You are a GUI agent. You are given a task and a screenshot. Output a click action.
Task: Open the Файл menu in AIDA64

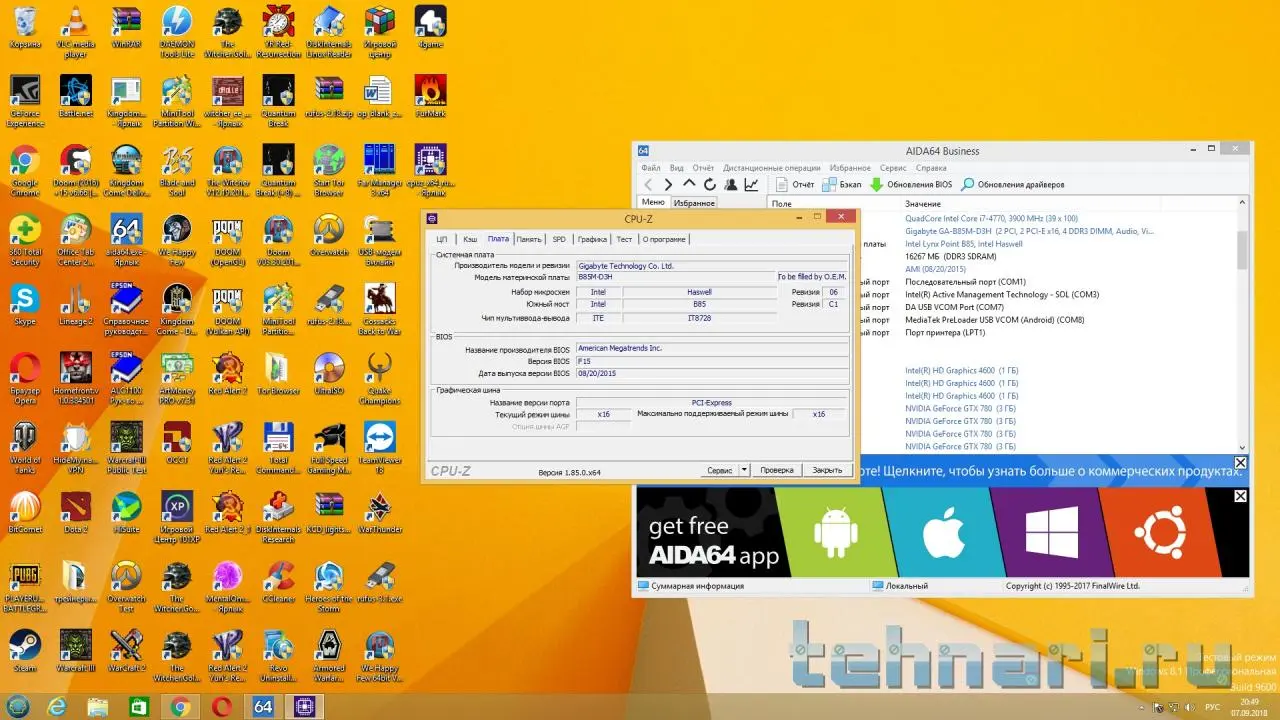pos(651,168)
